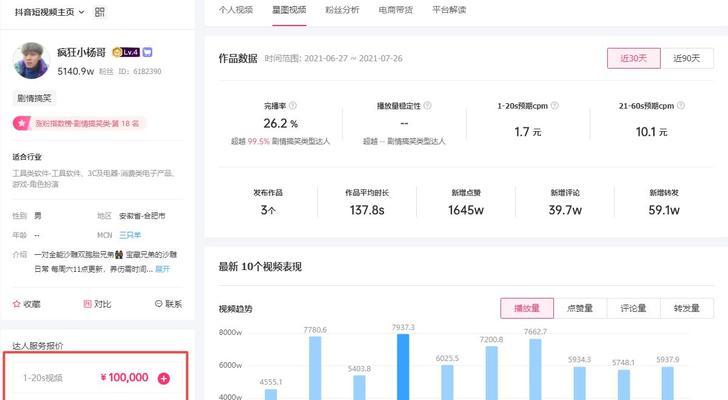Click the gold medal badge next to 疯狂小杨哥
This screenshot has width=728, height=400.
pyautogui.click(x=117, y=52)
